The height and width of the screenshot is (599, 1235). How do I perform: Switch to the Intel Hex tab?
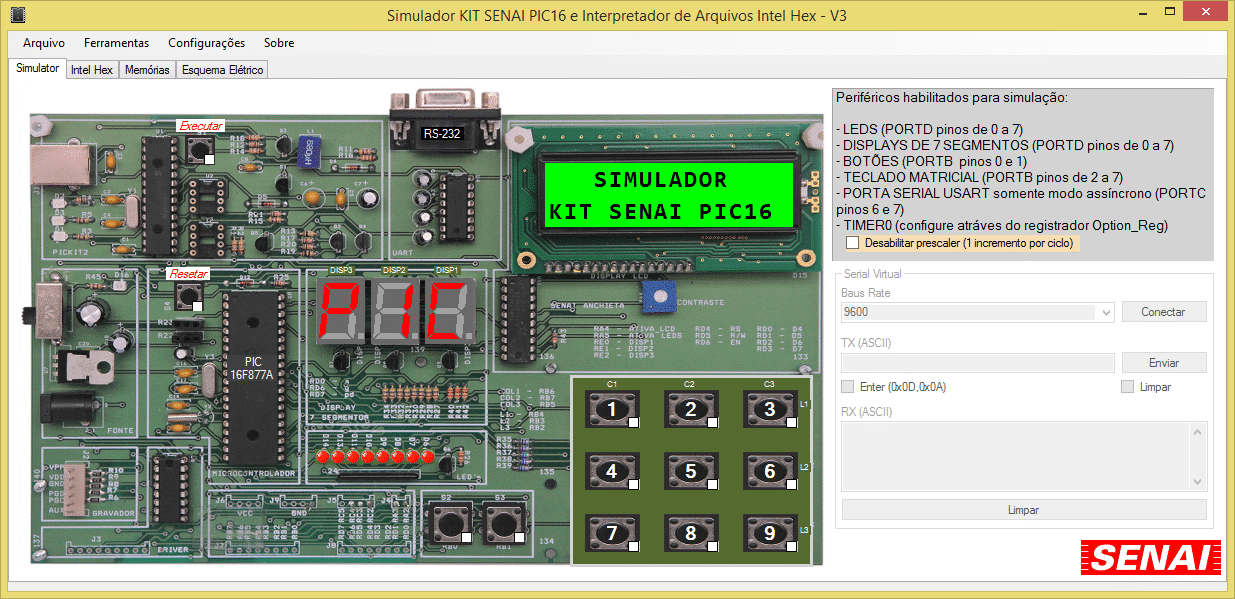pos(92,70)
